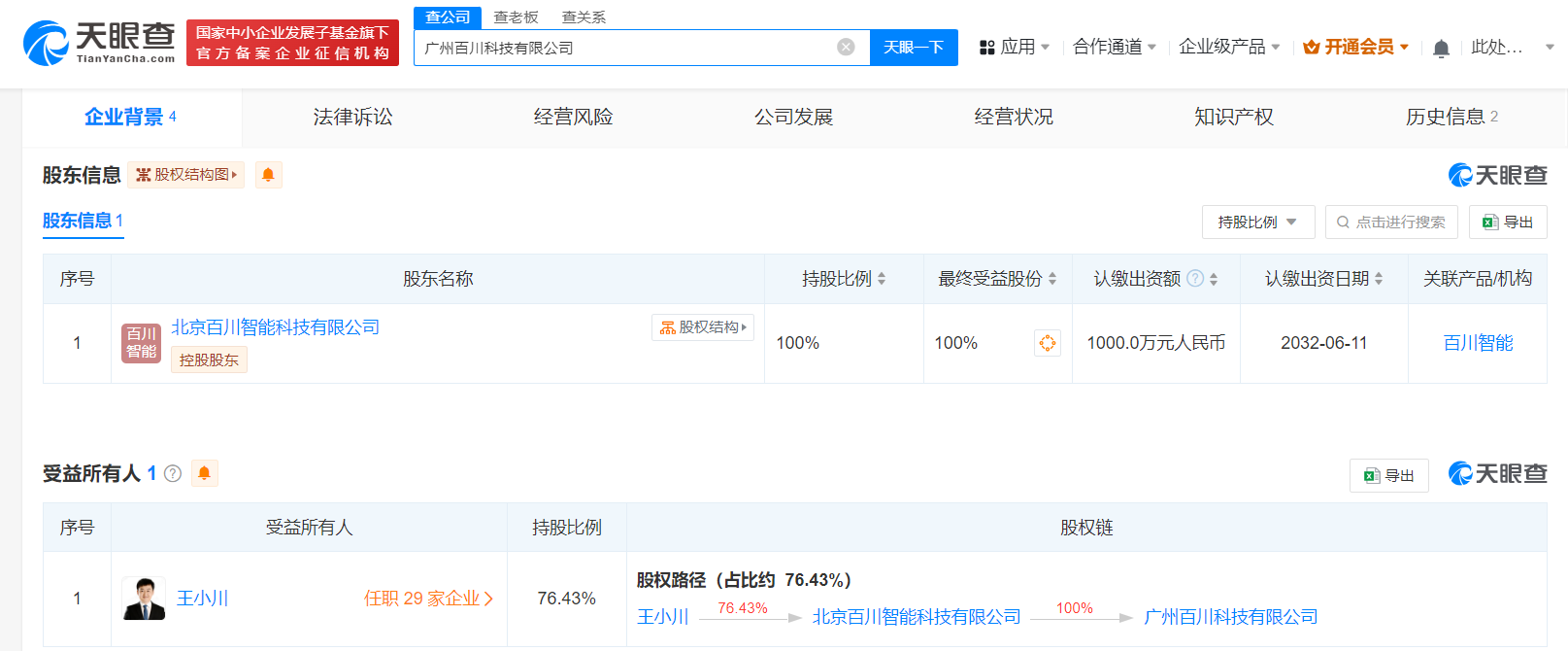Open the 经营风险 tab

click(573, 118)
